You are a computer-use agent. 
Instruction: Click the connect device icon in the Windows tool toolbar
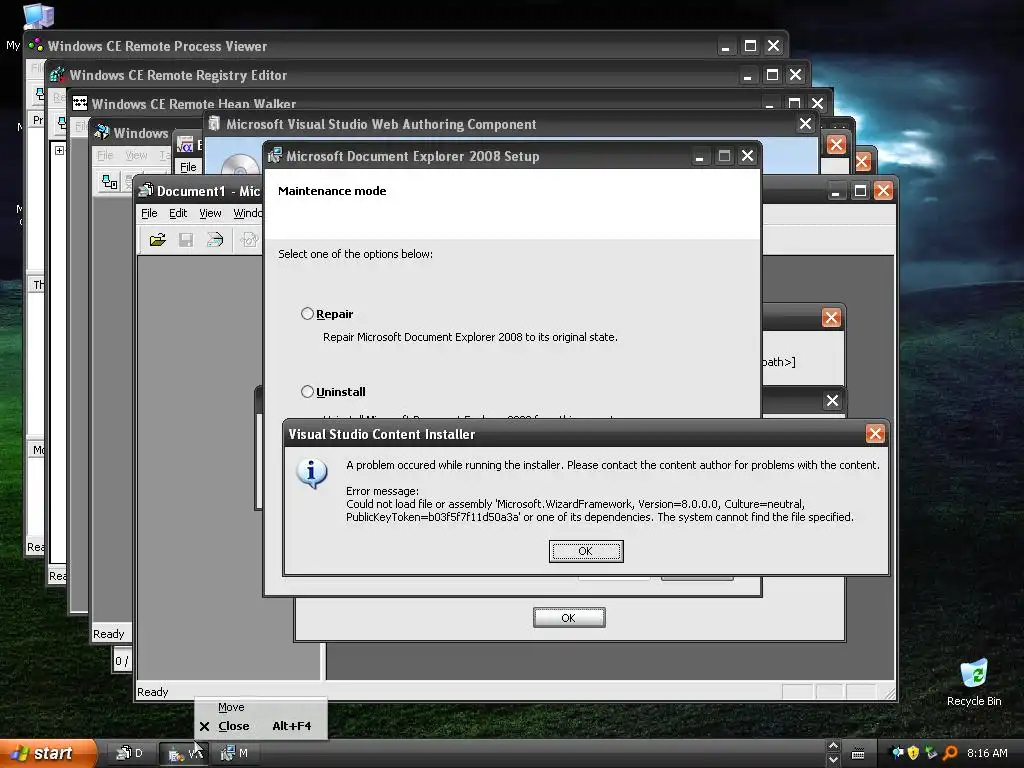point(109,182)
